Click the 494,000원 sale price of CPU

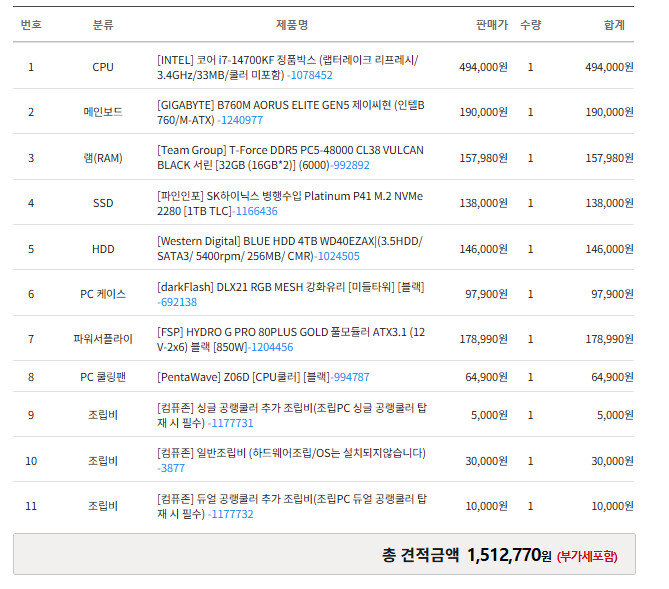[x=483, y=67]
